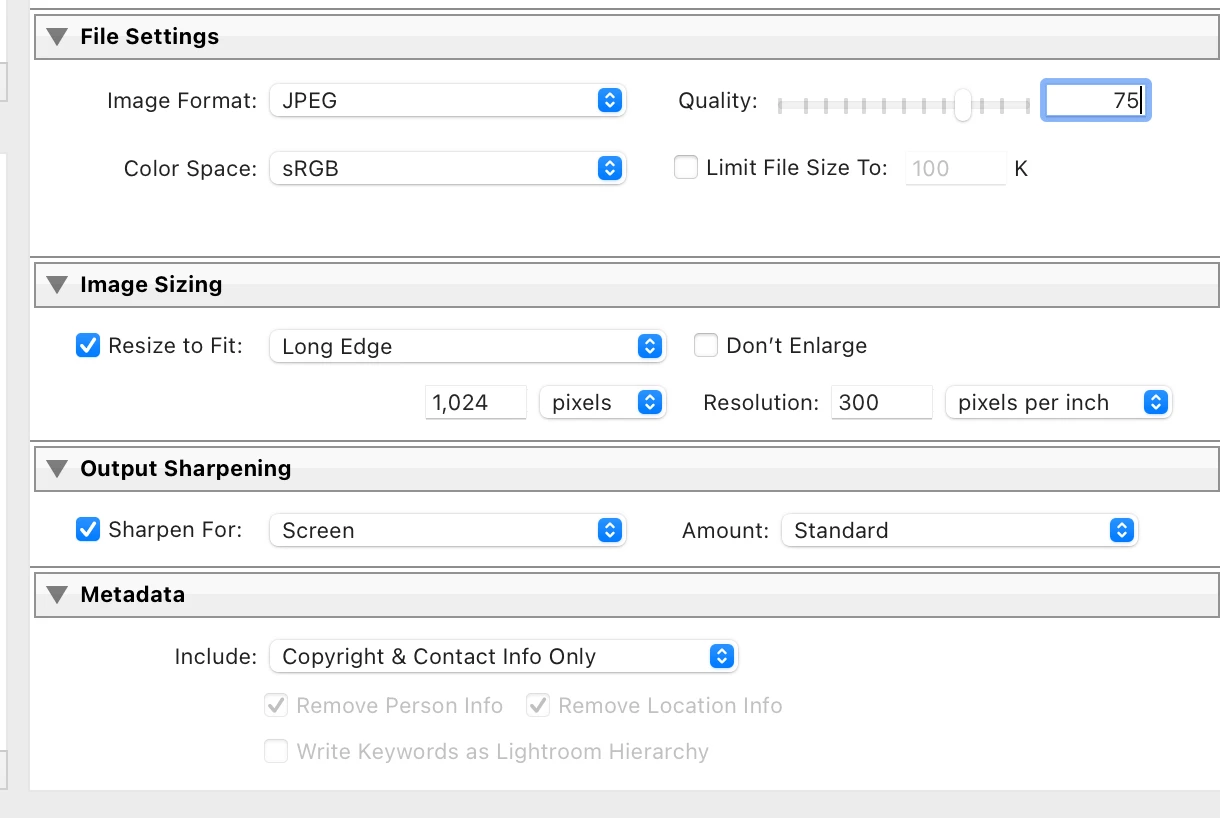Click the file size limit field
The width and height of the screenshot is (1220, 818).
(x=955, y=168)
